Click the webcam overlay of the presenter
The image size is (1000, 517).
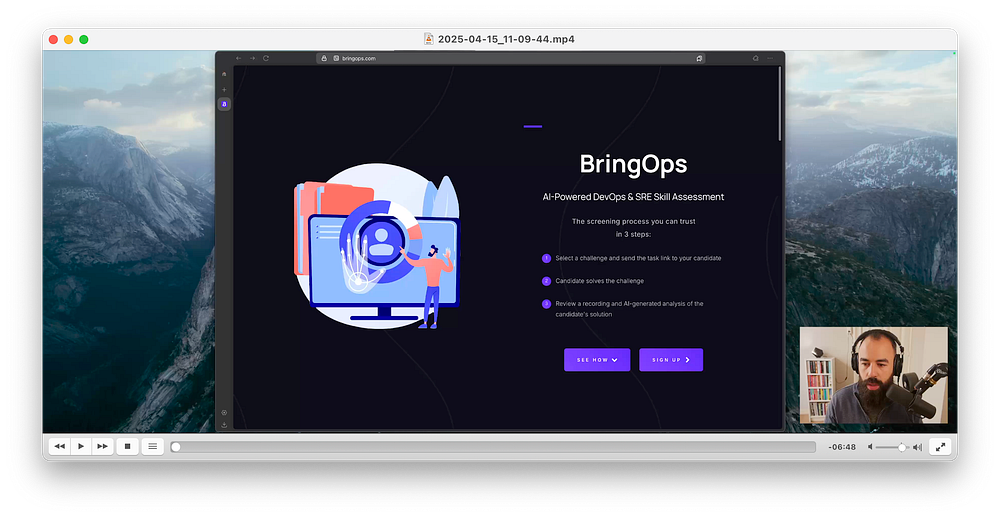874,375
